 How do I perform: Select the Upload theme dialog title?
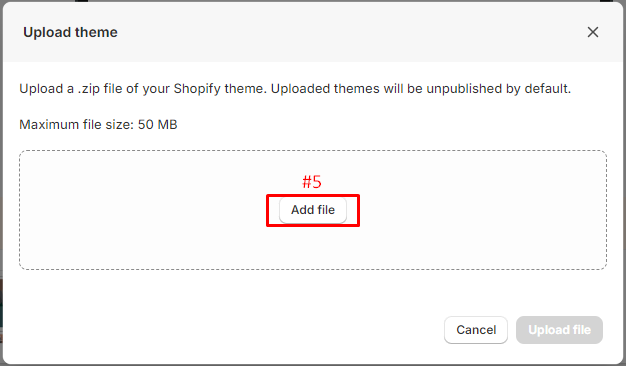[70, 32]
